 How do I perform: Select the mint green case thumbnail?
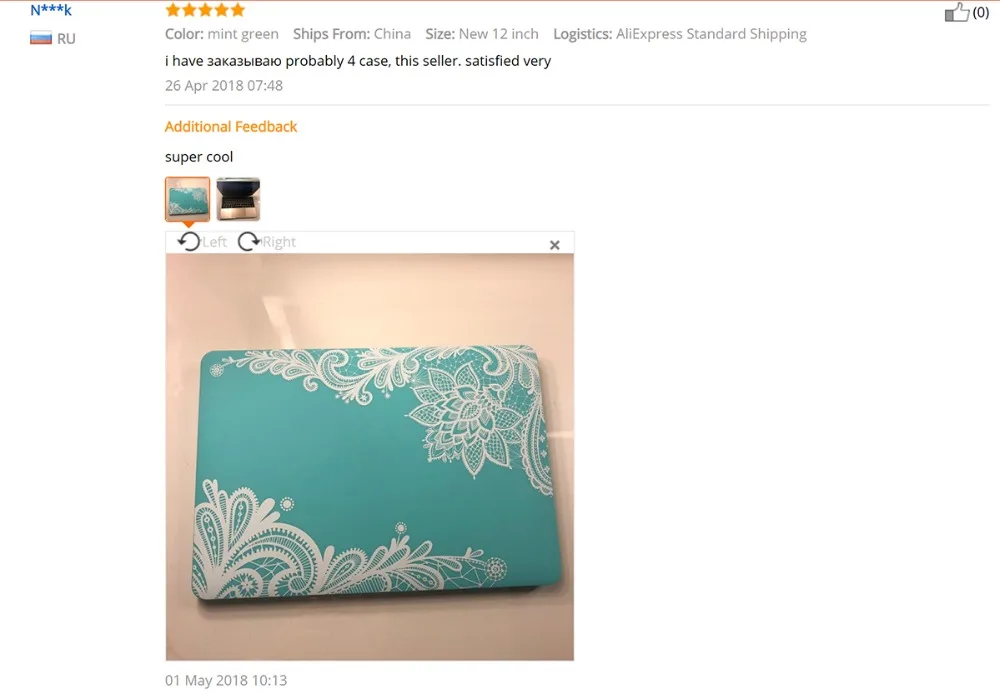coord(188,199)
